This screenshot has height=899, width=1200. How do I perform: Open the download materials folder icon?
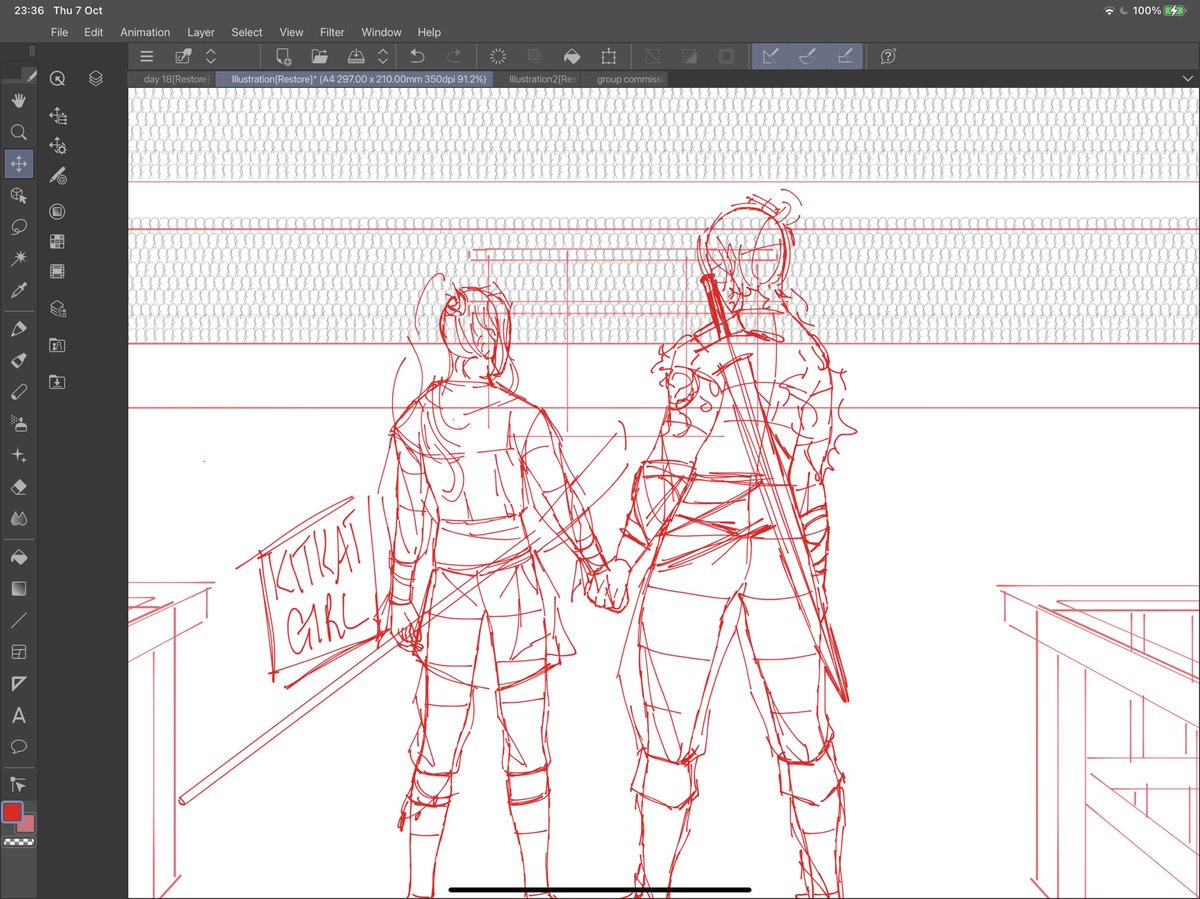57,382
